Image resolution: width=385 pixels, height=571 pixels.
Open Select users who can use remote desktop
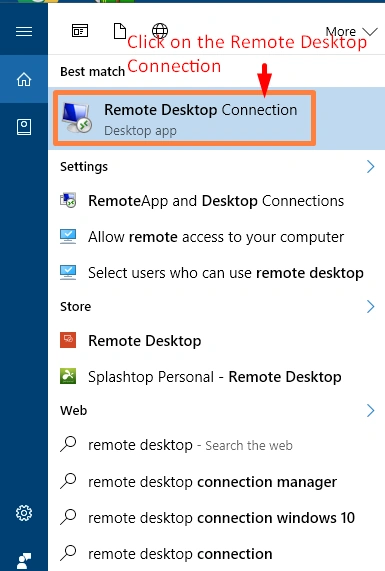216,273
